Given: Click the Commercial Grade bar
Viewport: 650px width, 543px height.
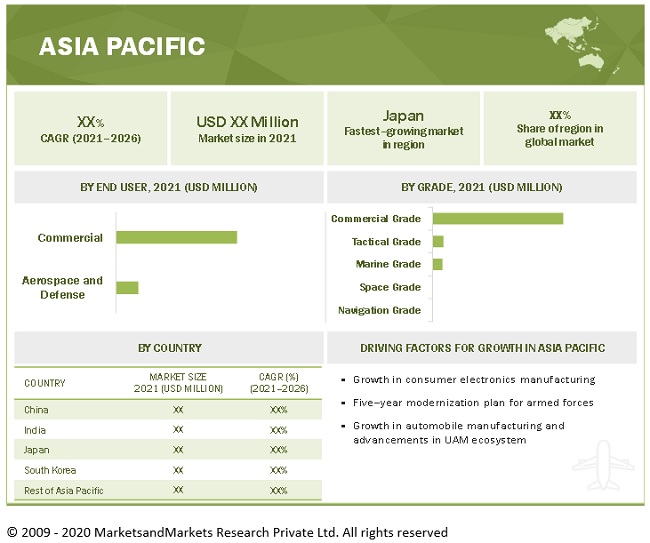Looking at the screenshot, I should click(497, 219).
